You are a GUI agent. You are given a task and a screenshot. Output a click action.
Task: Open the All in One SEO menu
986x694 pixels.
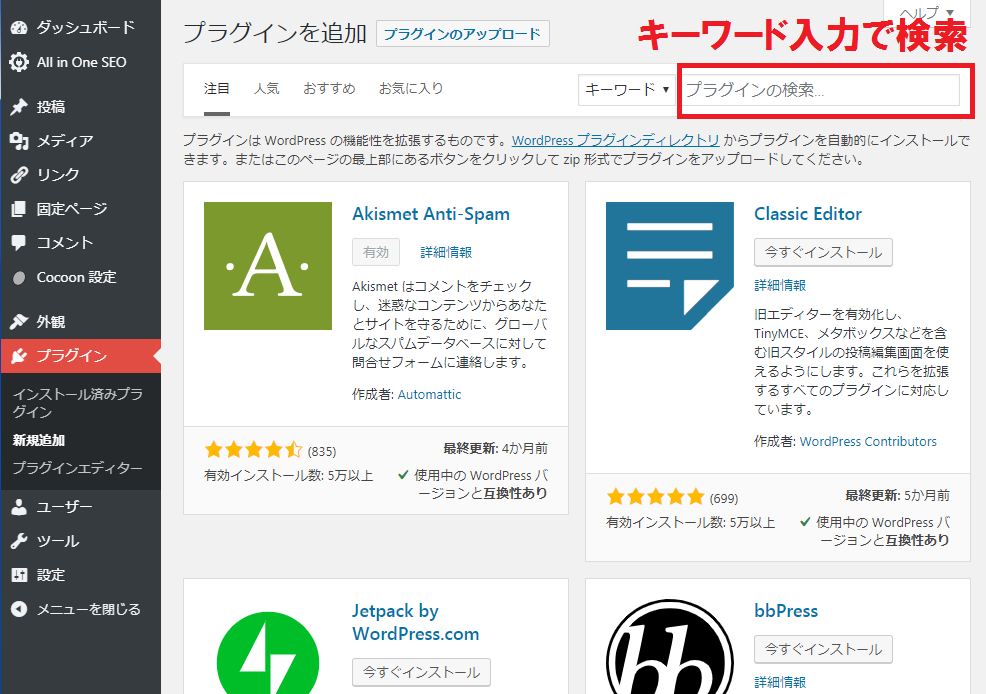[x=80, y=62]
